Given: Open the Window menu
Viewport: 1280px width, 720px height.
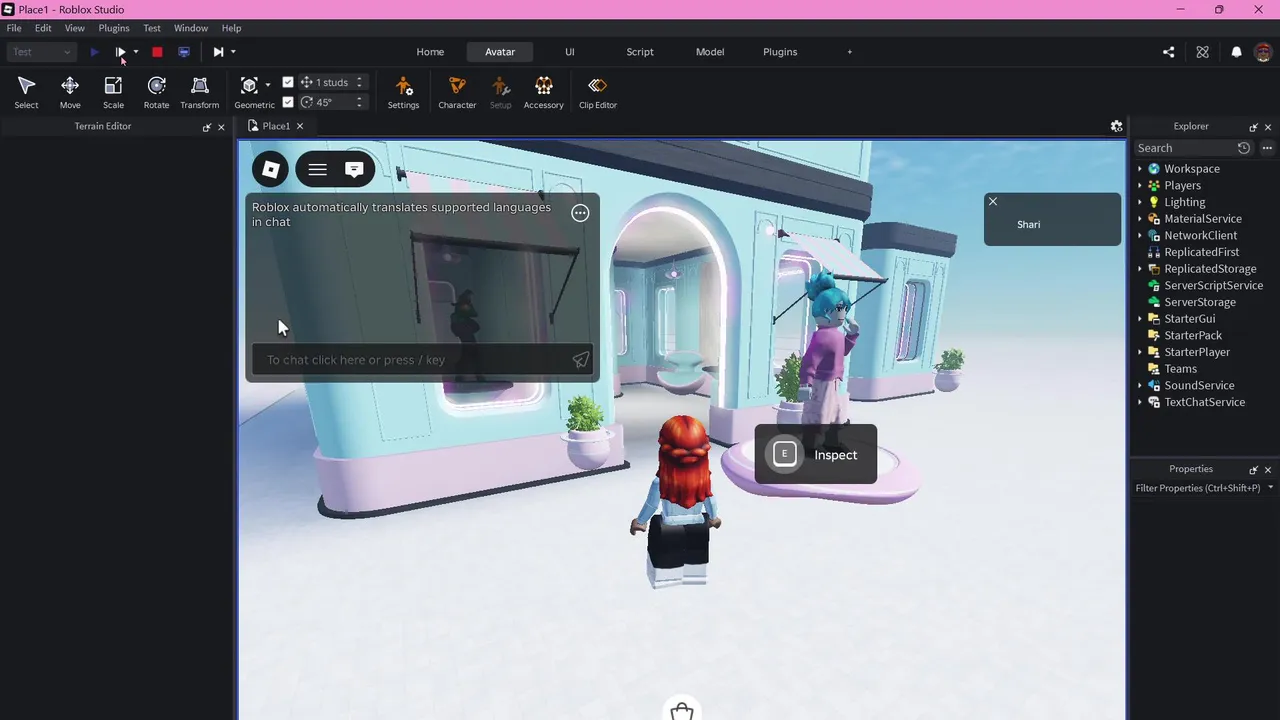Looking at the screenshot, I should (x=191, y=28).
